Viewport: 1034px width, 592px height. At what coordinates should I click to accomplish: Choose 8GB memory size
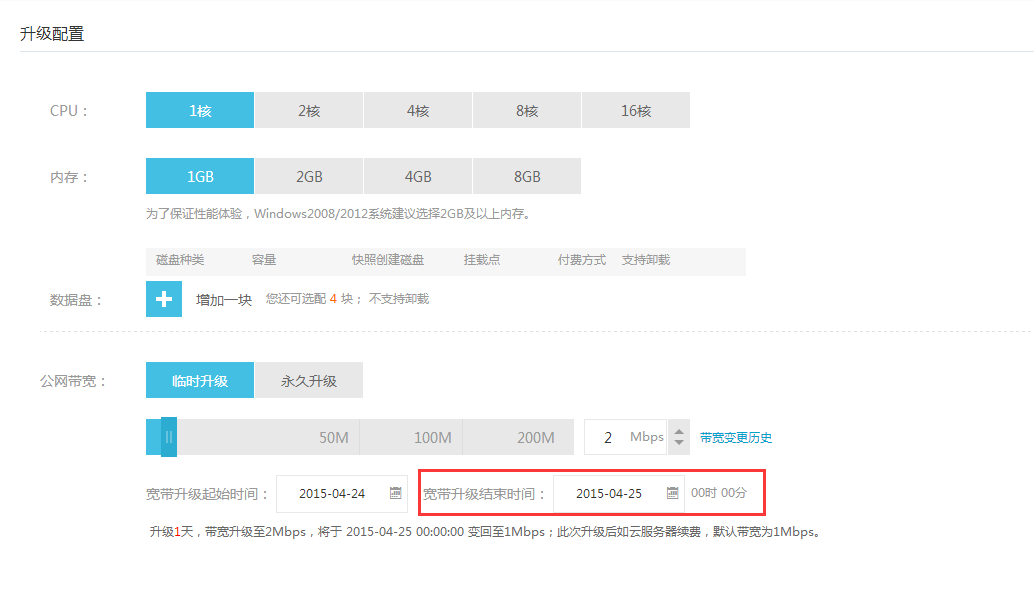(x=527, y=176)
